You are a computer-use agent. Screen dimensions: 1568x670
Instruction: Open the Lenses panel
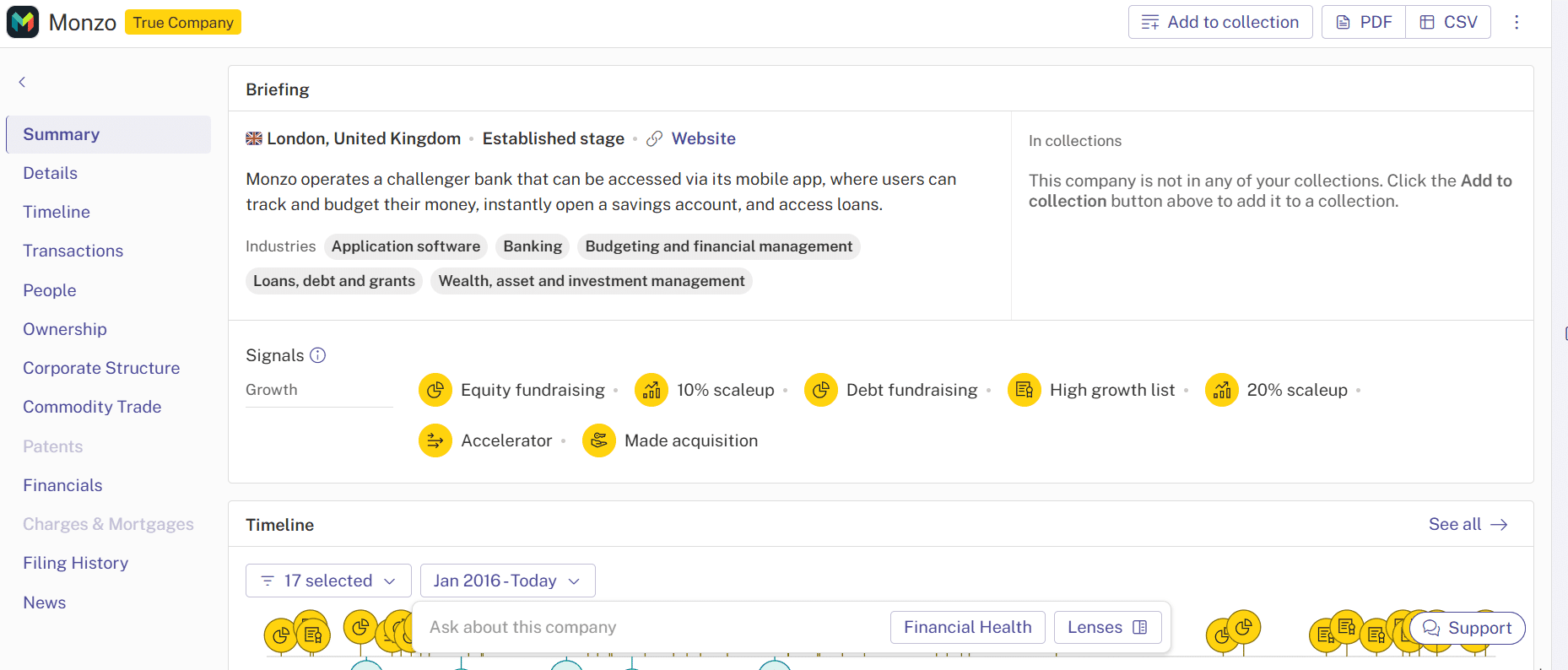(1107, 627)
